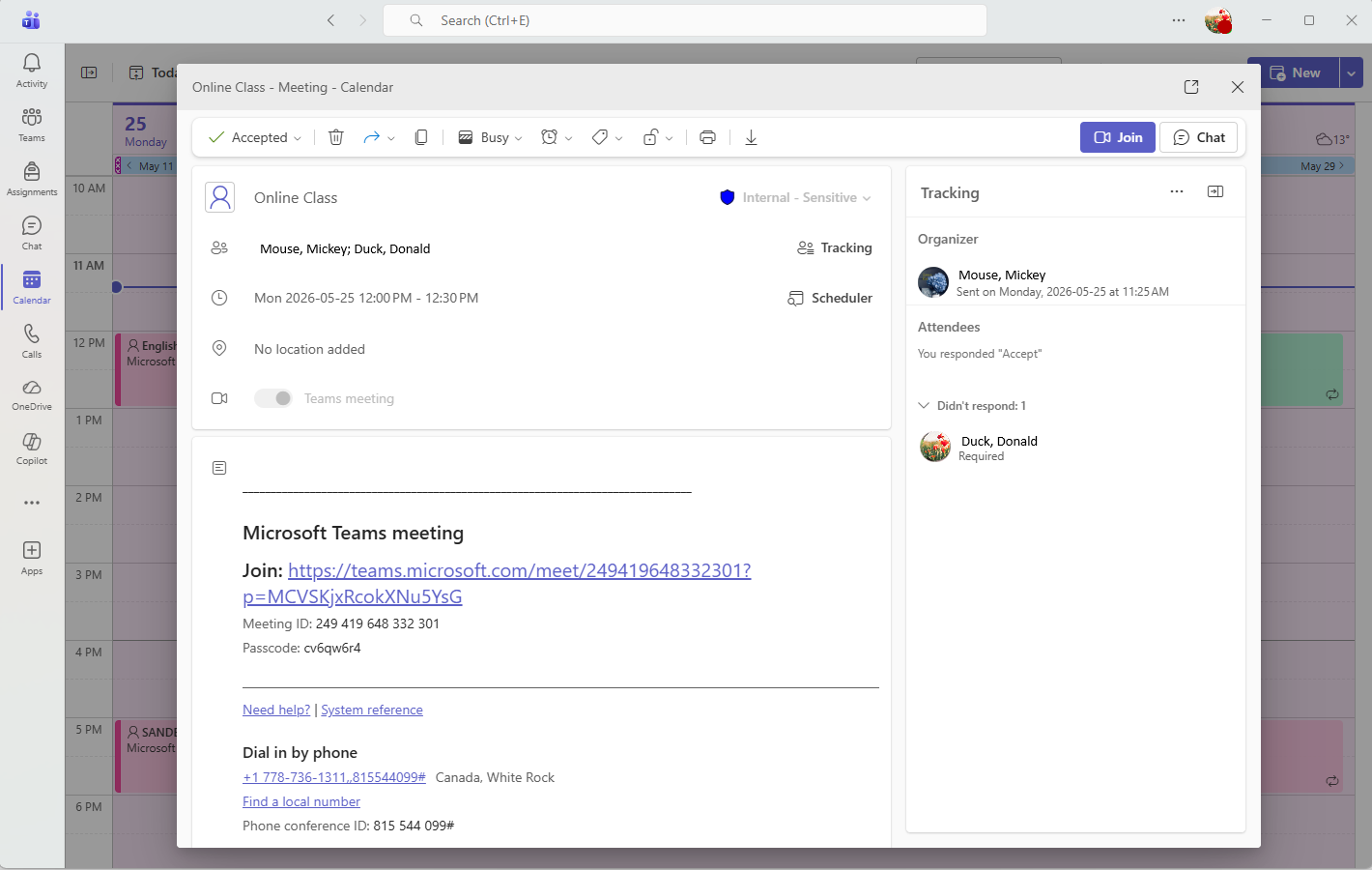Delete the Online Class meeting
Viewport: 1372px width, 870px height.
click(336, 137)
